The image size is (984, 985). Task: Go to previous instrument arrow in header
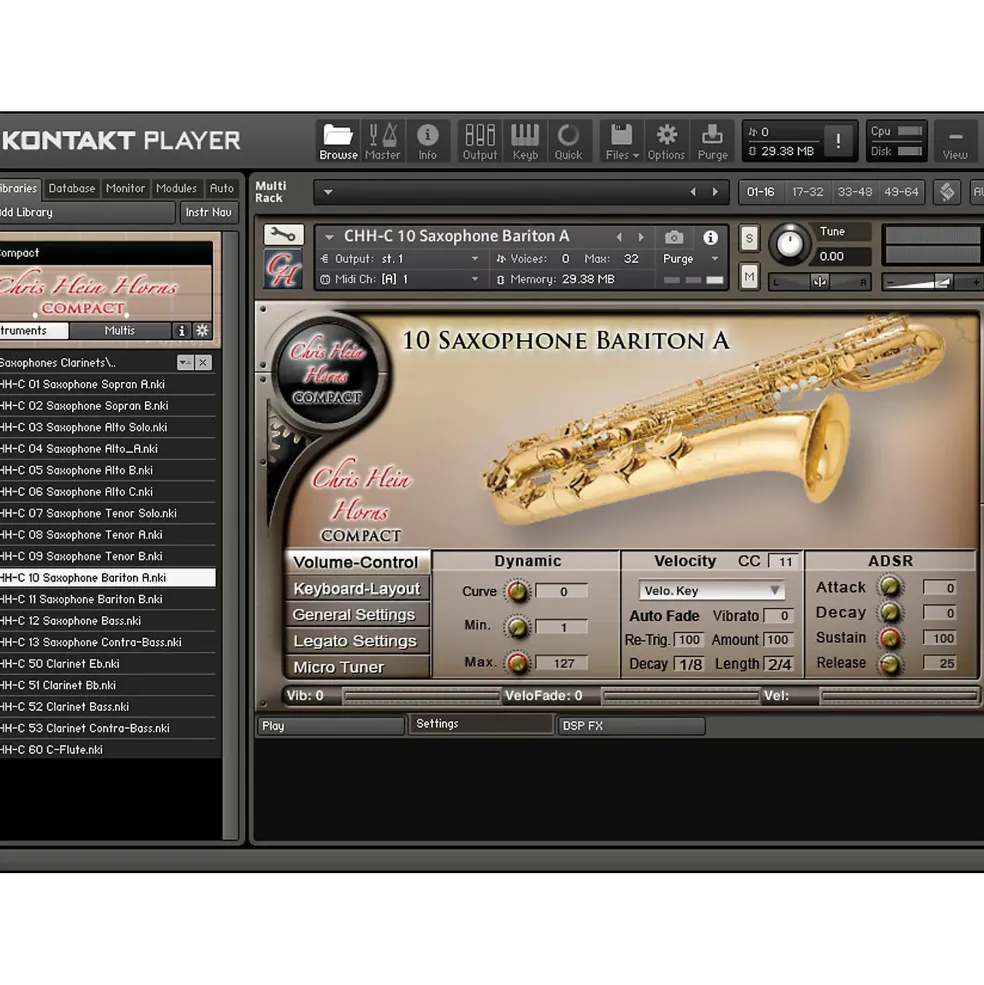coord(620,237)
